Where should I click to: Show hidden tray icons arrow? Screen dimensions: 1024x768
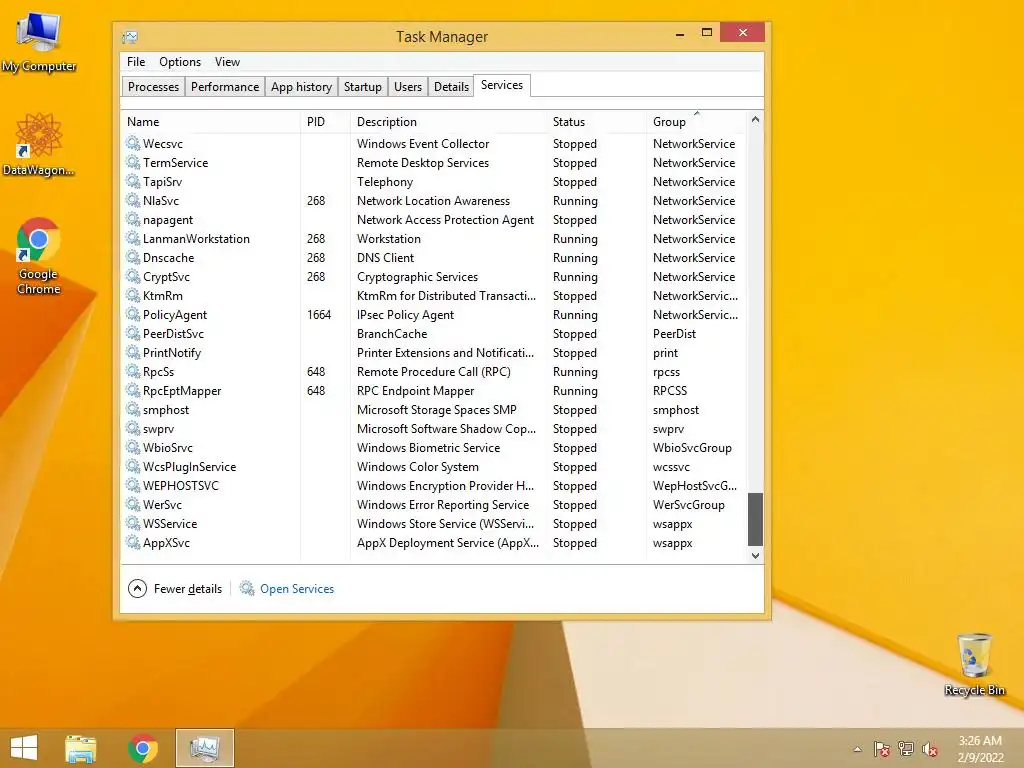point(857,749)
